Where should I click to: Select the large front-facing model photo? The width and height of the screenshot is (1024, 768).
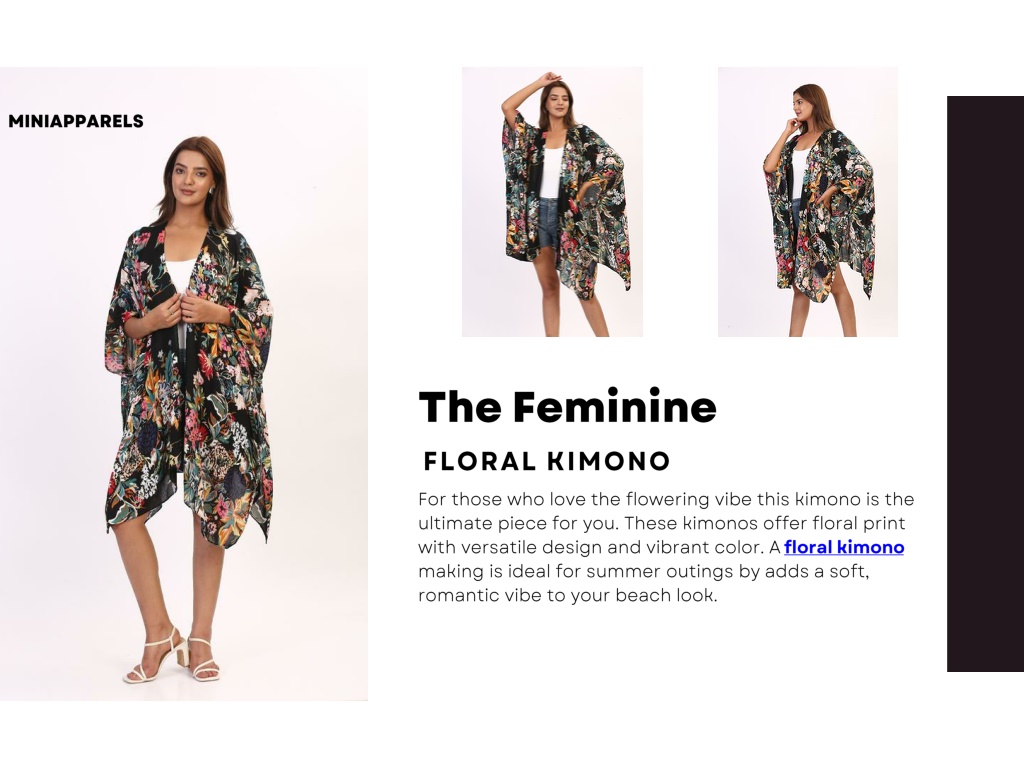[184, 384]
